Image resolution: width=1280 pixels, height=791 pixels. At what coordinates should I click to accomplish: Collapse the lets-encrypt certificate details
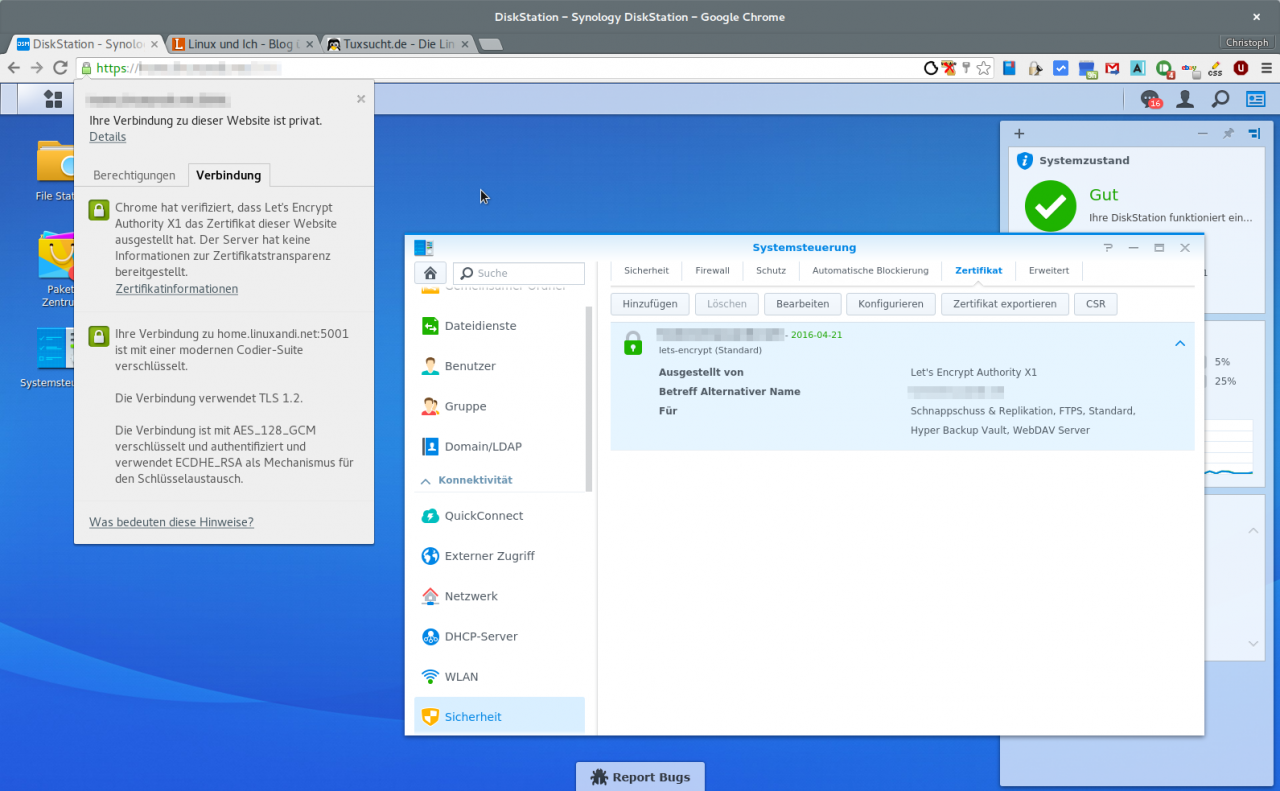1180,343
